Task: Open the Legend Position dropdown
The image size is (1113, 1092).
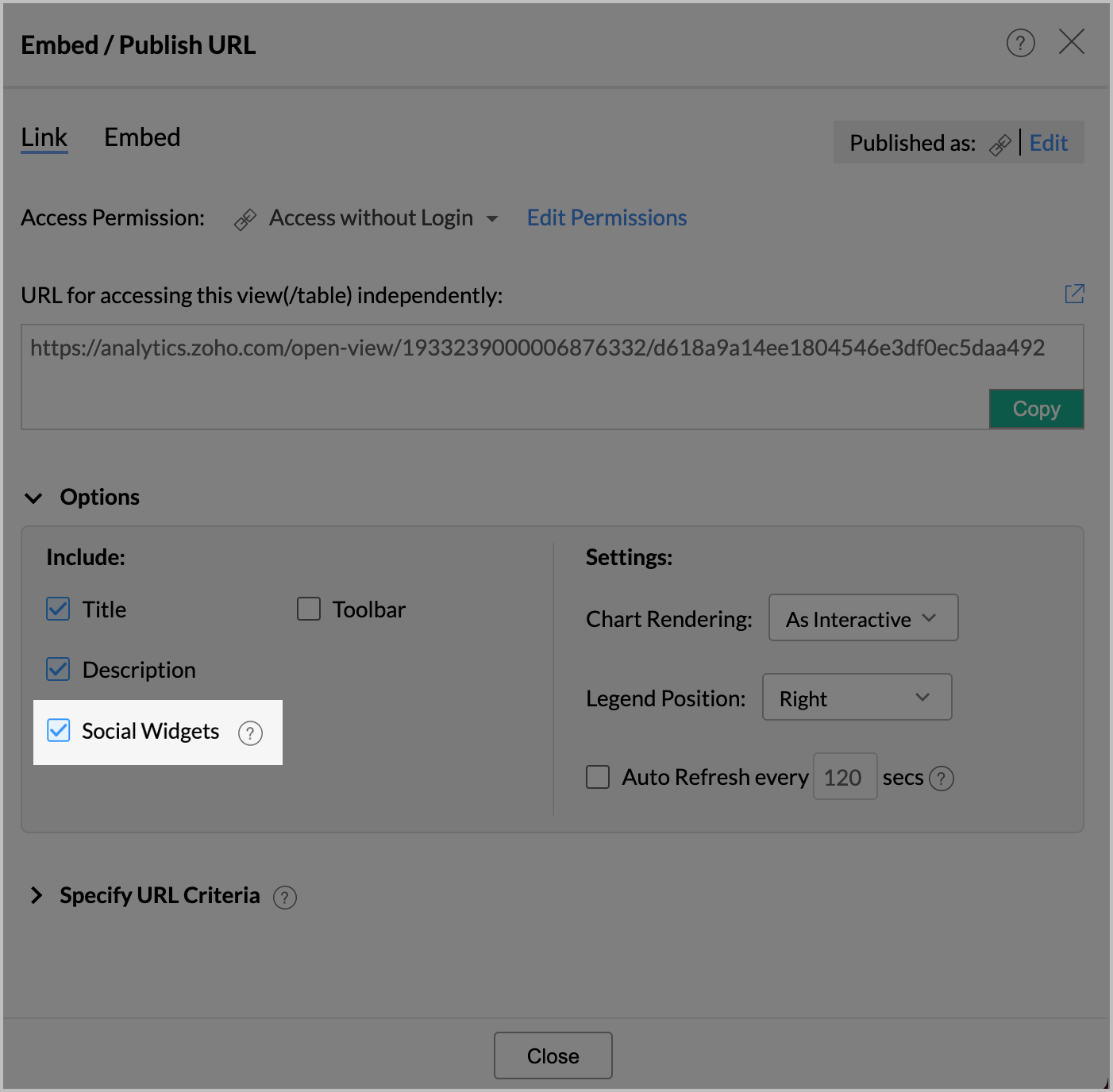Action: click(x=857, y=697)
